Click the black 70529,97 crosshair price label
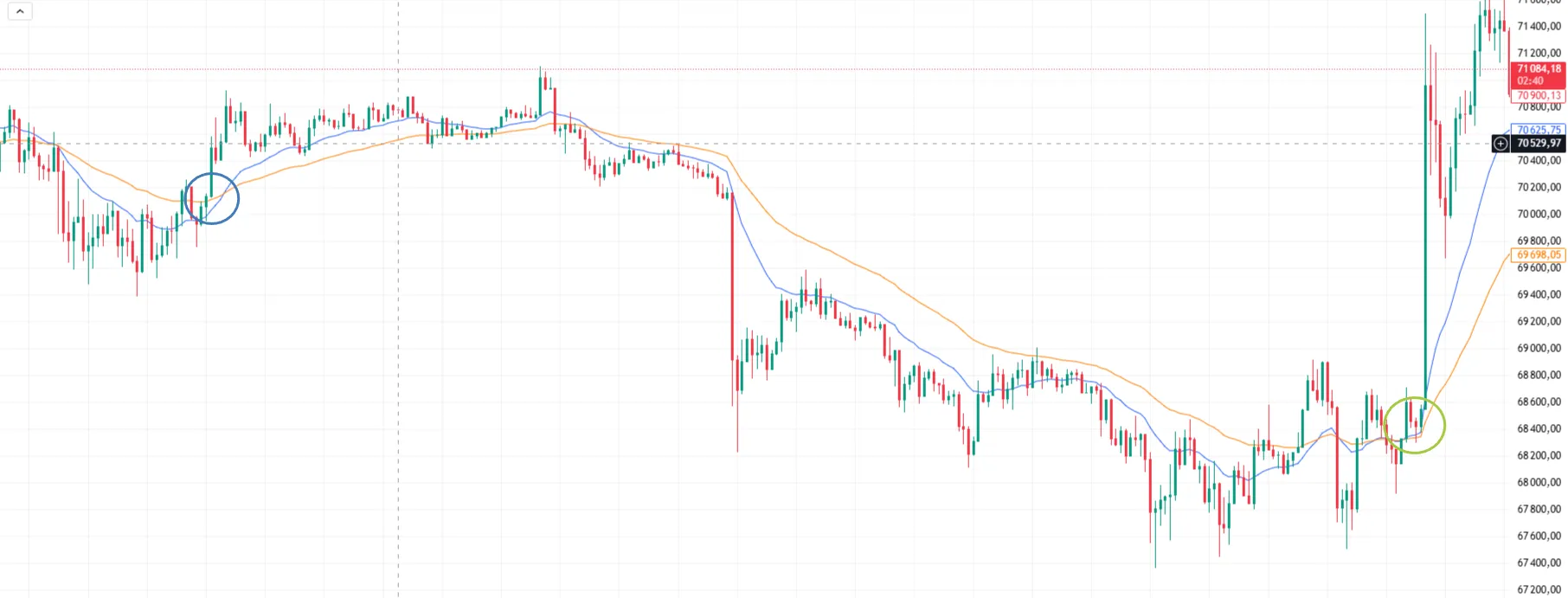Image resolution: width=1568 pixels, height=598 pixels. click(x=1539, y=144)
